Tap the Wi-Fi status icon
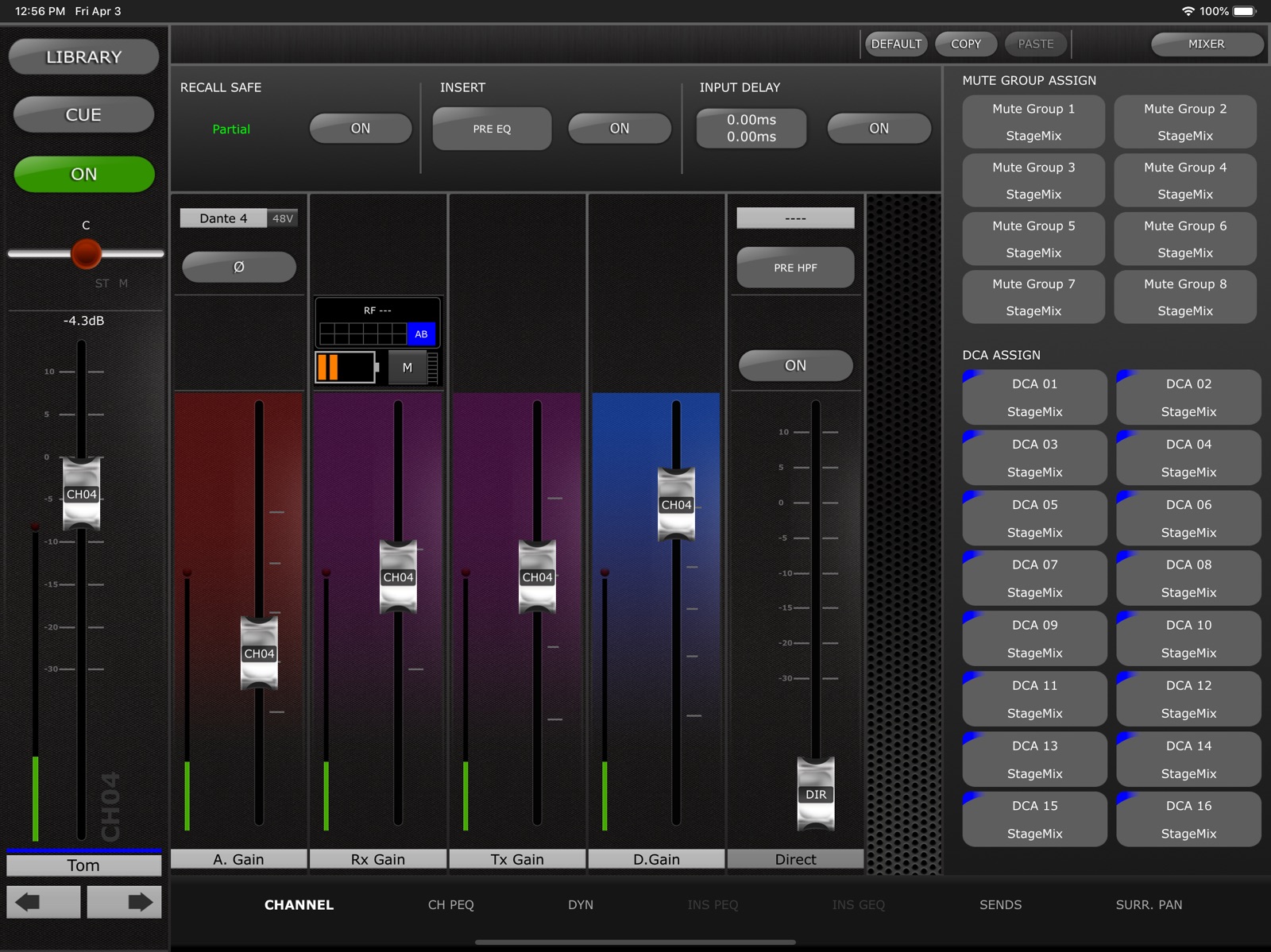1271x952 pixels. 1188,11
